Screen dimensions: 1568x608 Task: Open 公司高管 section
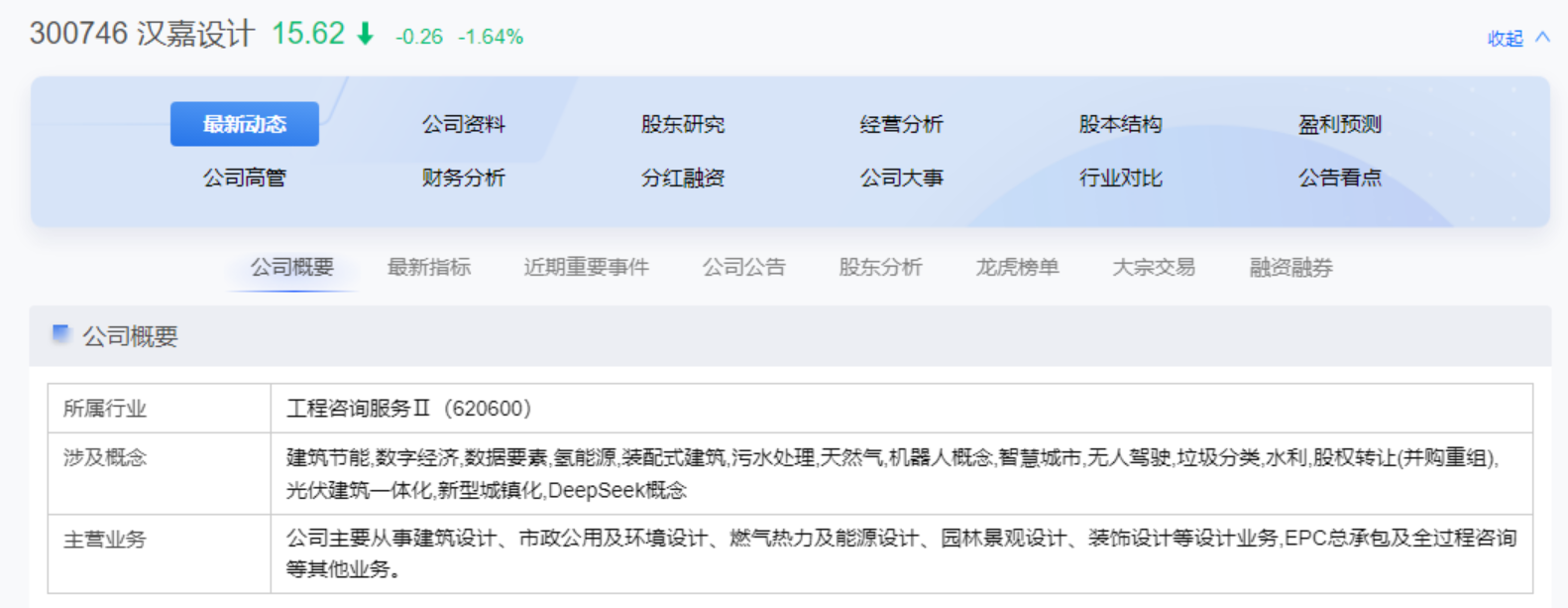click(x=245, y=178)
